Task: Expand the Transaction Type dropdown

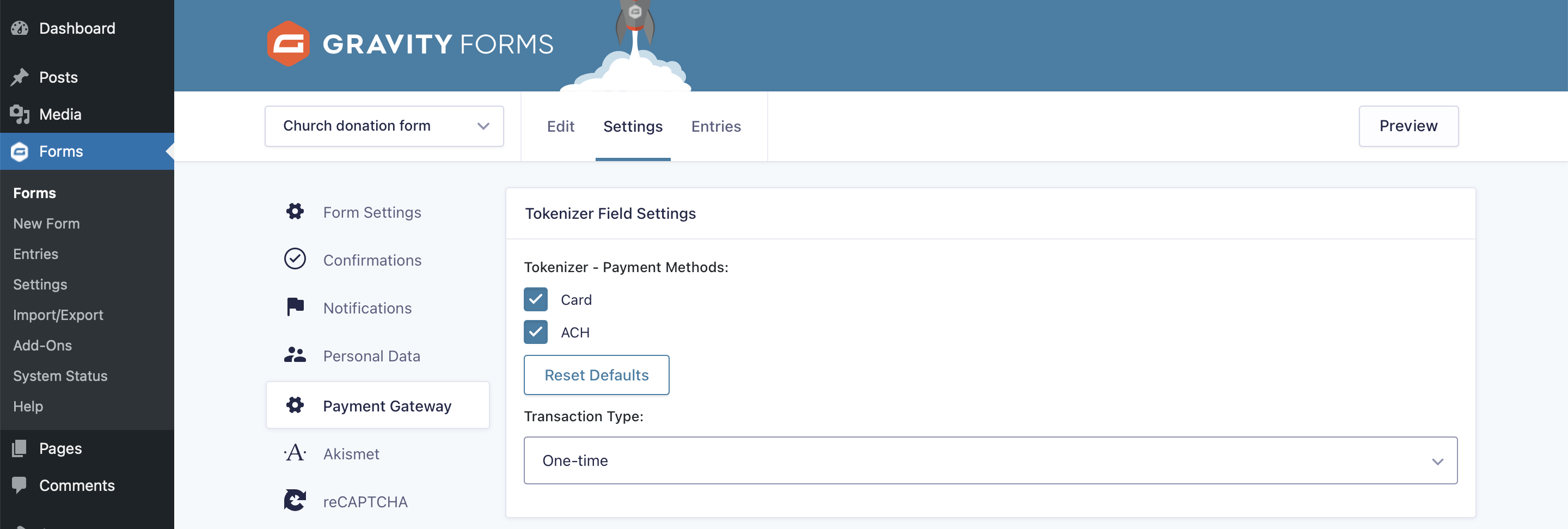Action: click(x=990, y=461)
